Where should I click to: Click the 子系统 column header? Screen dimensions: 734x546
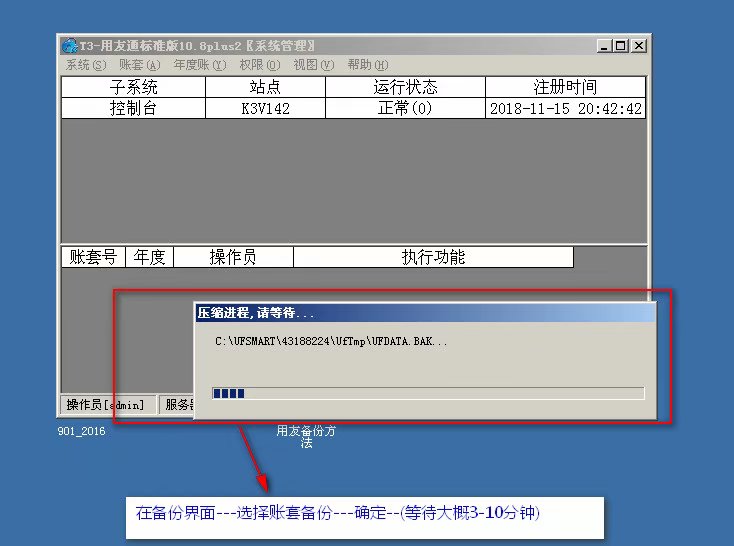coord(133,87)
